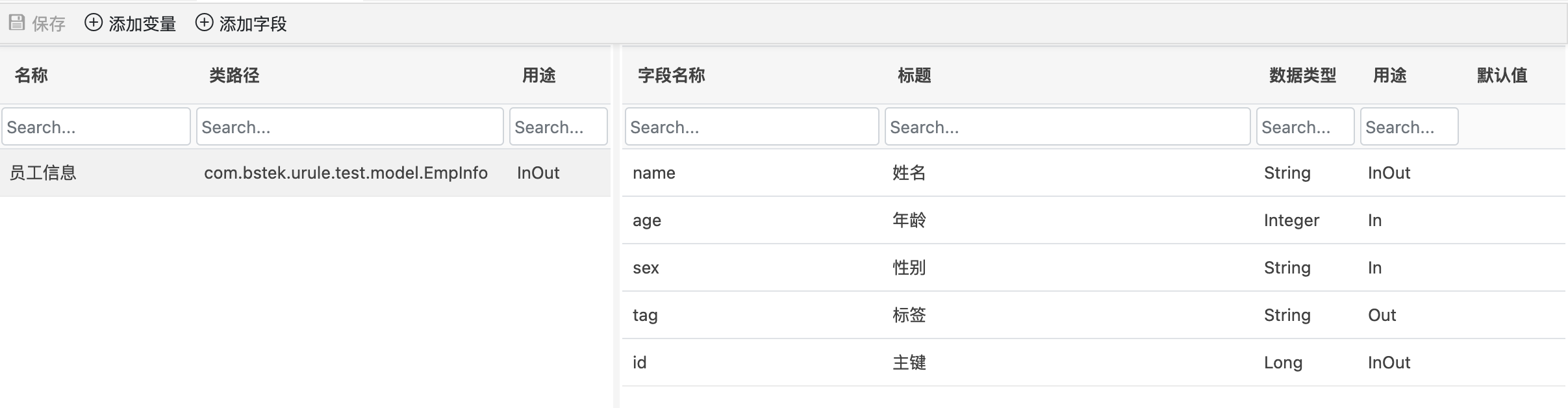Click the id row's Long data type

pos(1283,363)
